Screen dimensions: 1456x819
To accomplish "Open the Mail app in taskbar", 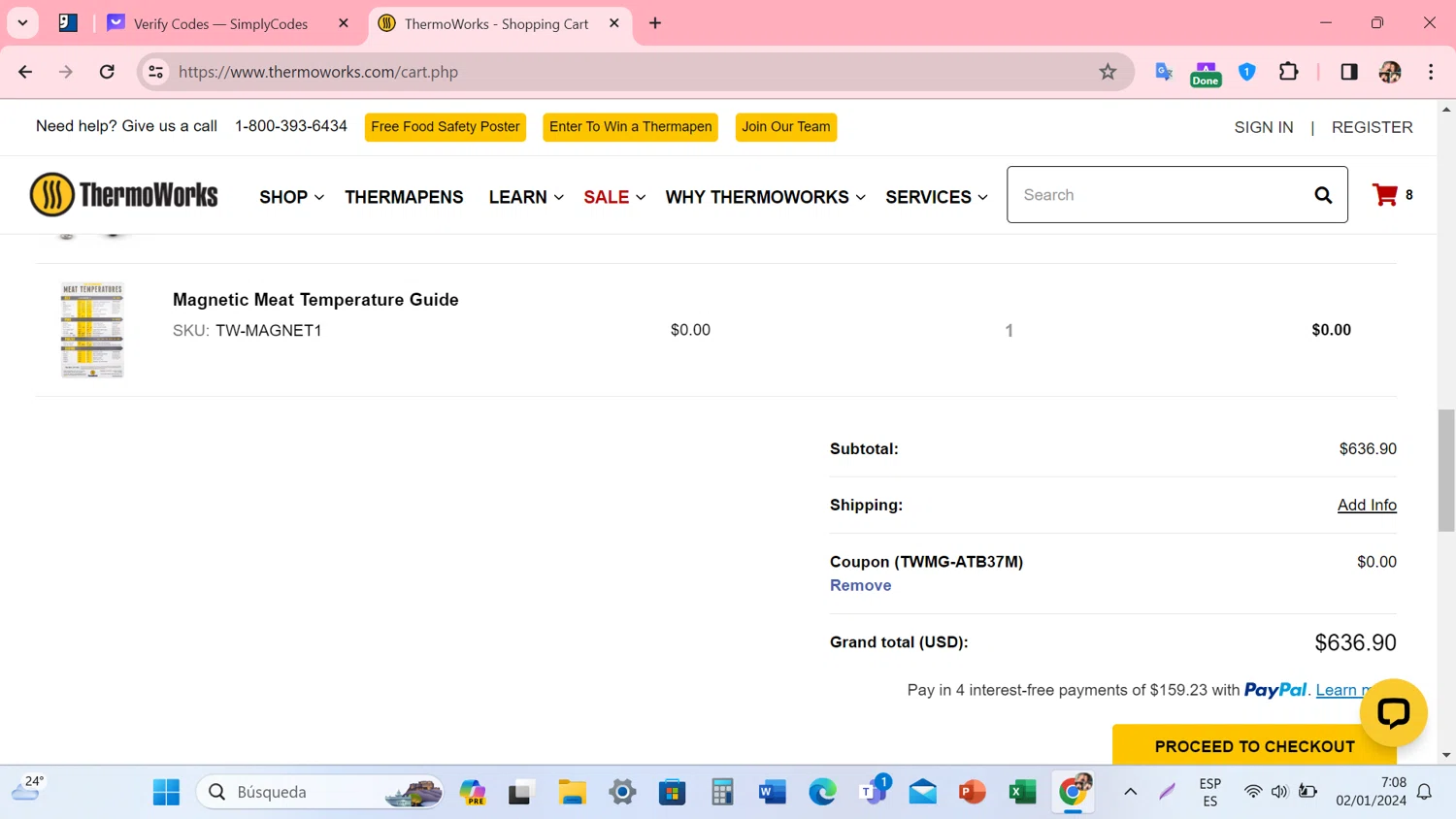I will [923, 792].
